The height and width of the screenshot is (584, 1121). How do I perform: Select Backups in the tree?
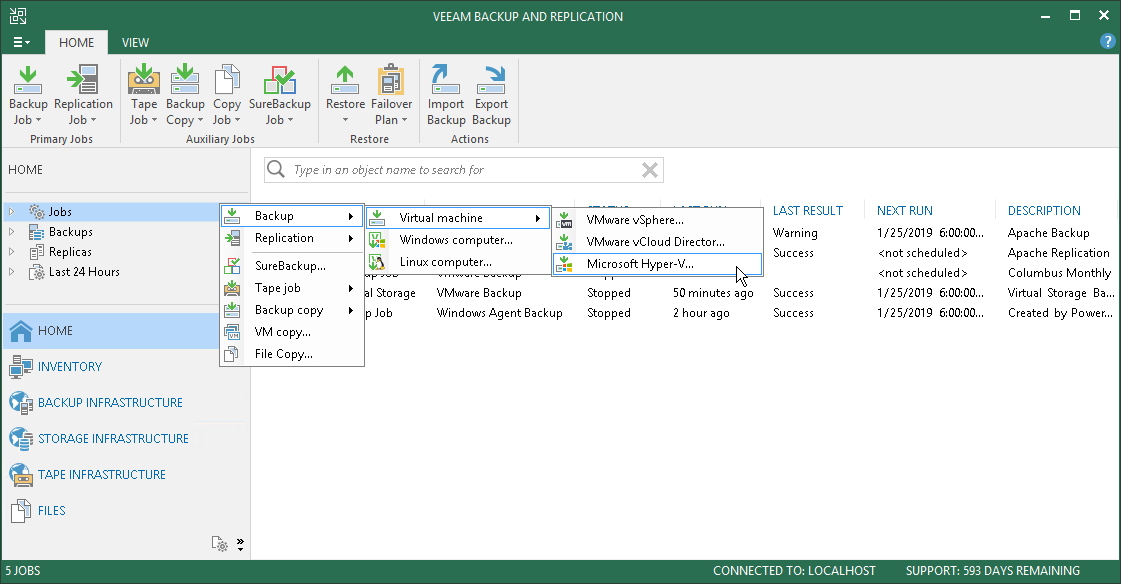tap(70, 232)
